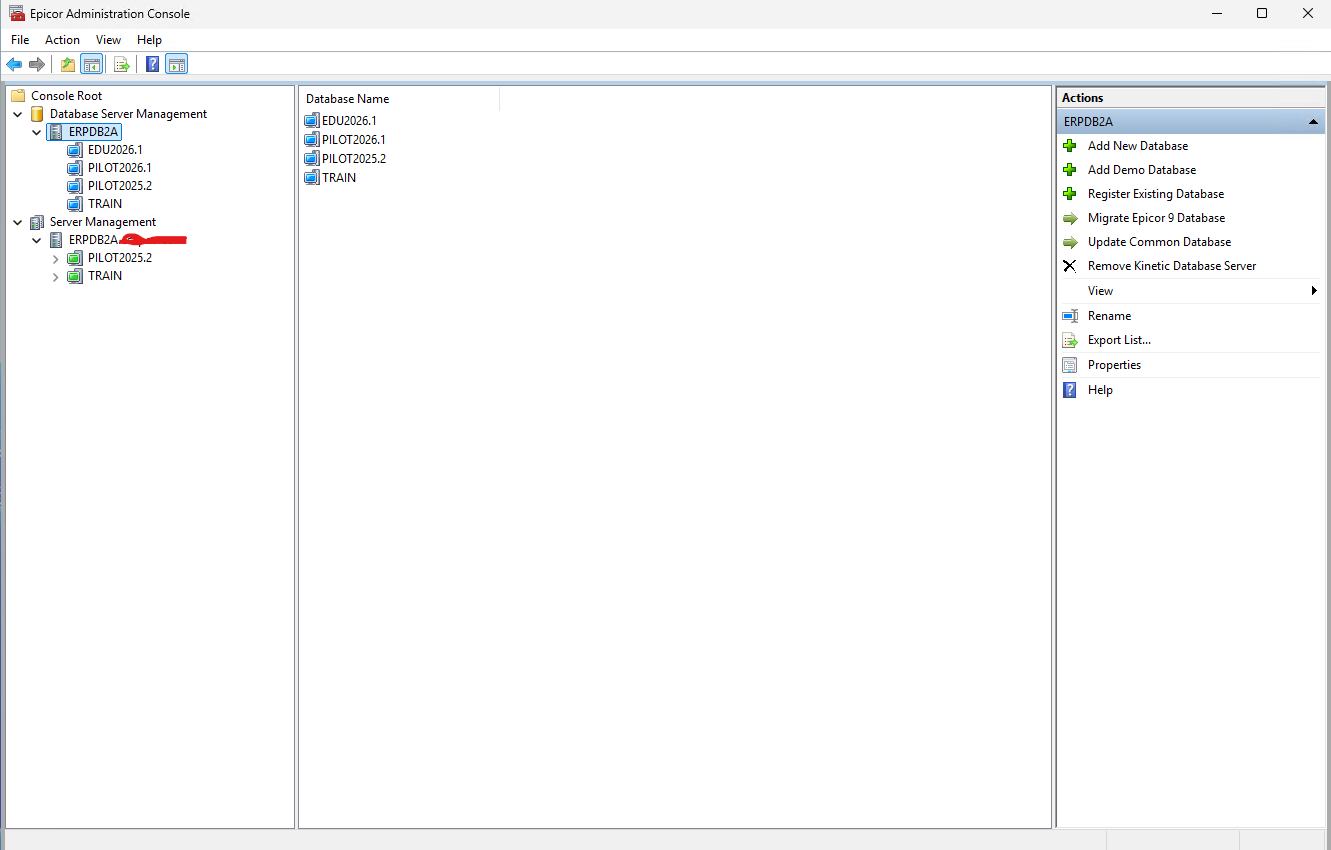Image resolution: width=1331 pixels, height=850 pixels.
Task: Click arrow icon beside Update Common Database
Action: (x=1070, y=242)
